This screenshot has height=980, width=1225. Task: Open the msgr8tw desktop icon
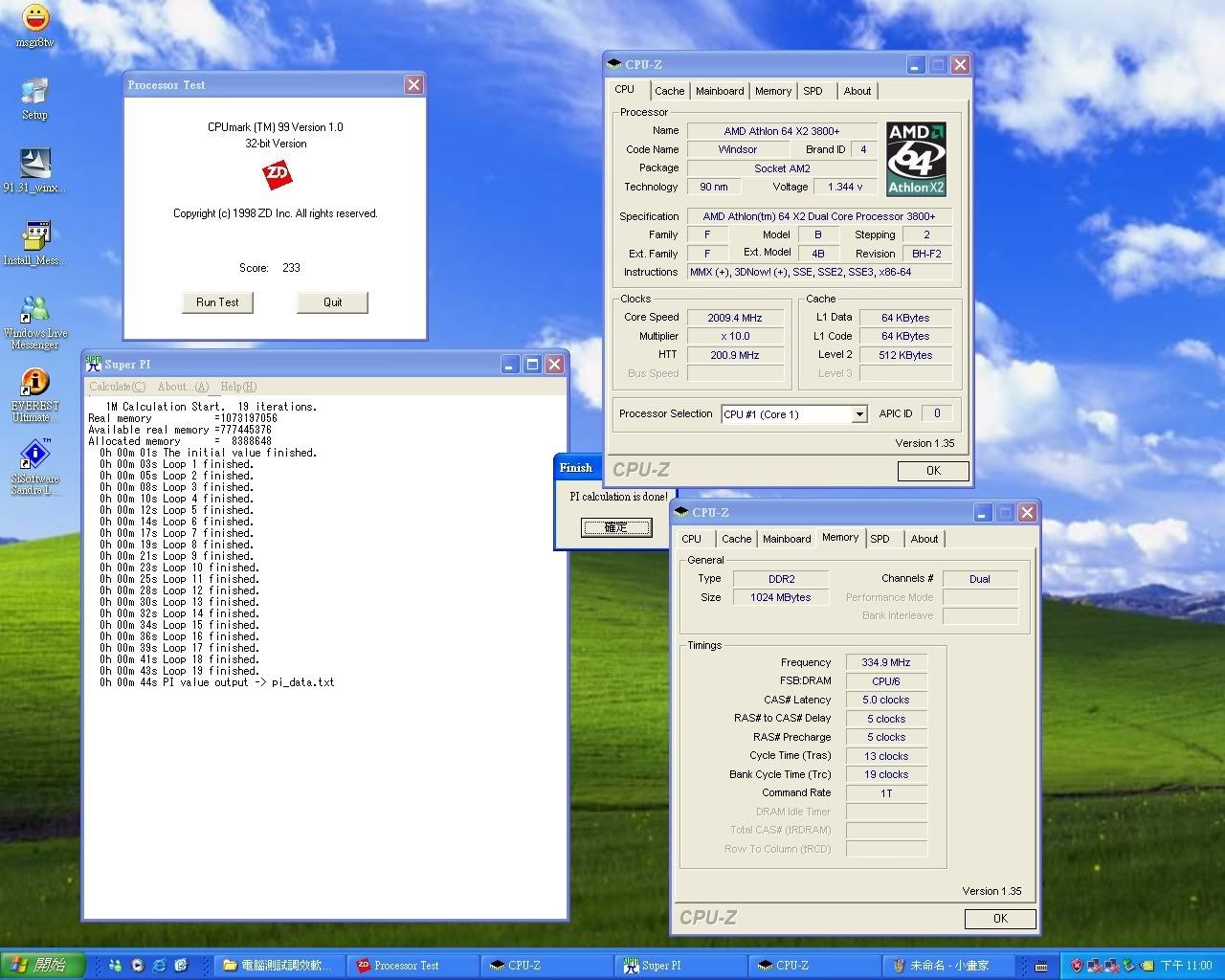(x=34, y=25)
